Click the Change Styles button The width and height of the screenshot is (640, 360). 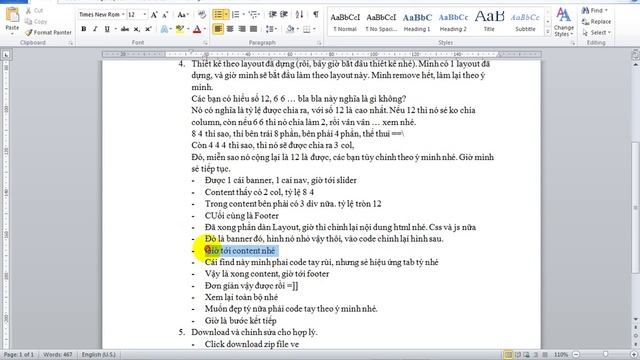point(564,22)
